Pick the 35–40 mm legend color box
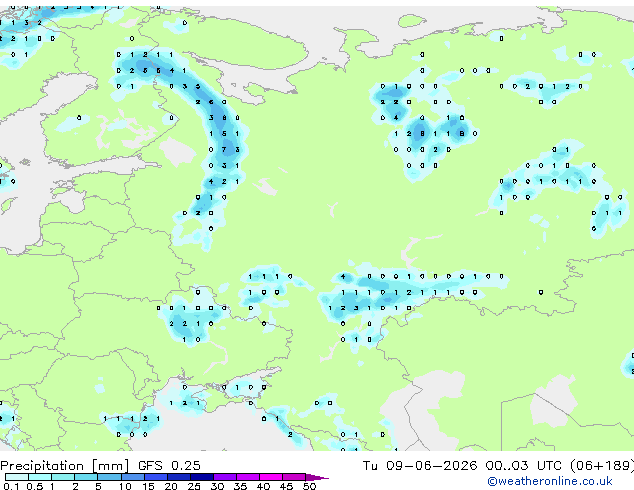634x490 pixels. click(x=248, y=477)
